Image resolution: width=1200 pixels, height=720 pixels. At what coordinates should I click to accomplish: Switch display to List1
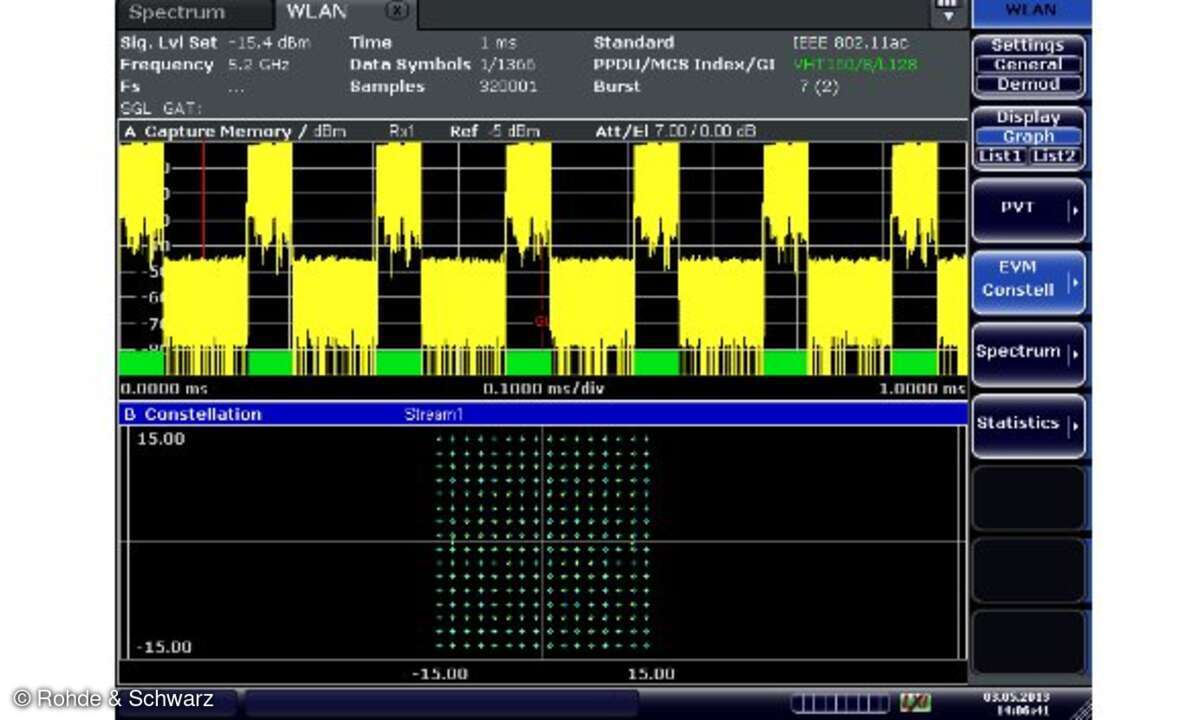tap(1002, 156)
